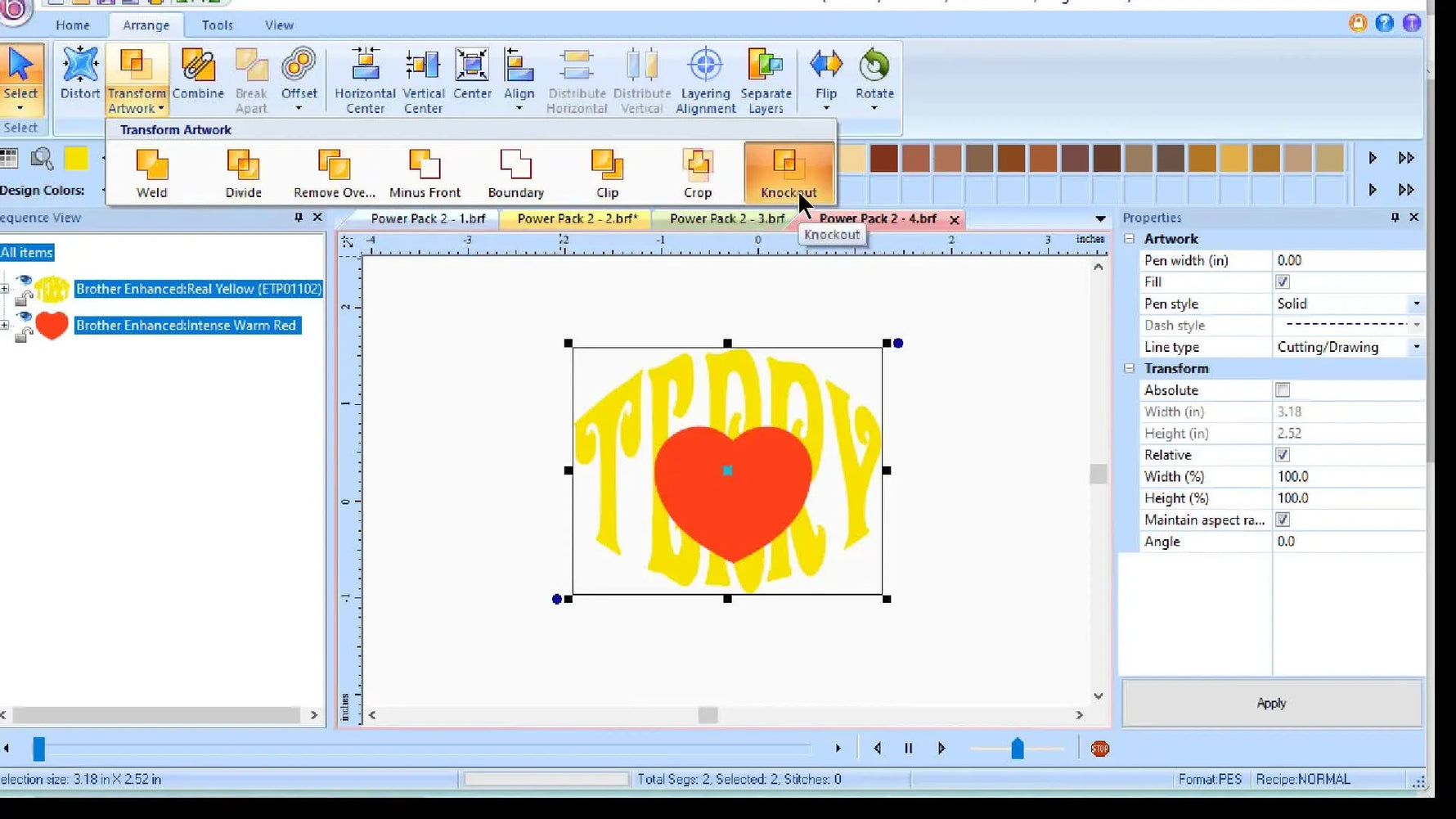Toggle the Relative checkbox
The width and height of the screenshot is (1456, 819).
pos(1283,455)
